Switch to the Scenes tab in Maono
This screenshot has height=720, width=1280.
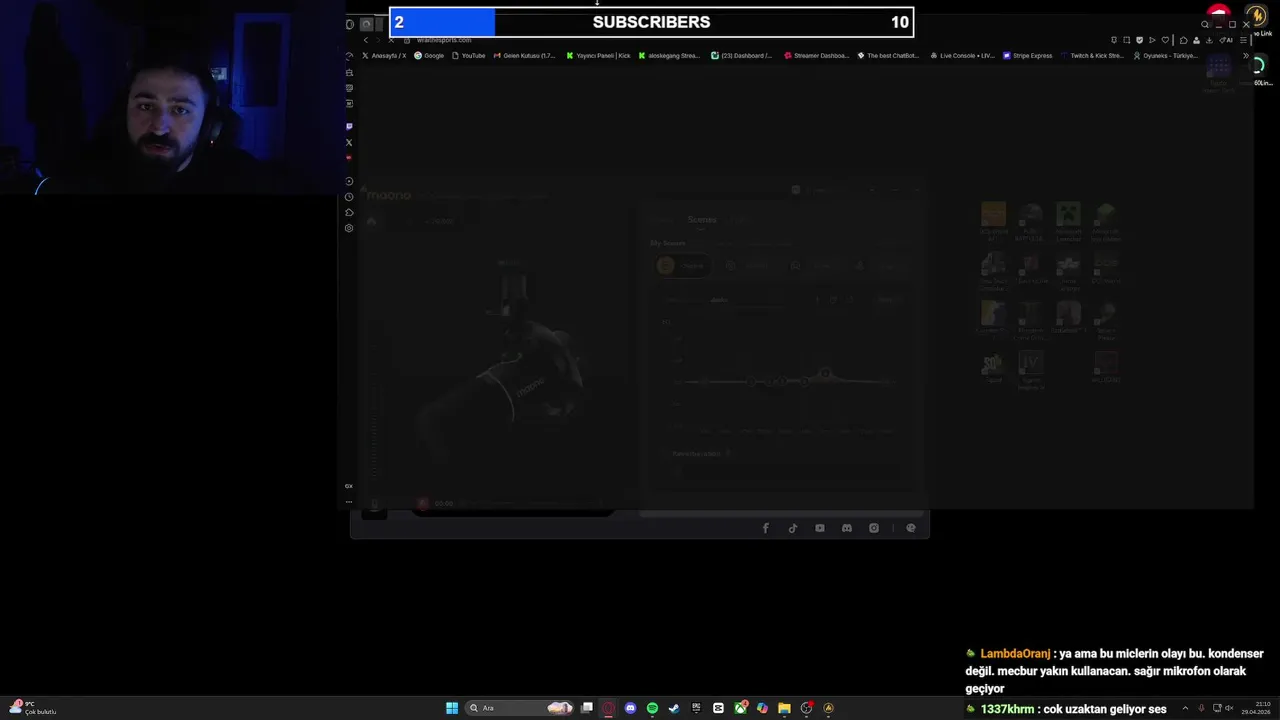pyautogui.click(x=702, y=220)
